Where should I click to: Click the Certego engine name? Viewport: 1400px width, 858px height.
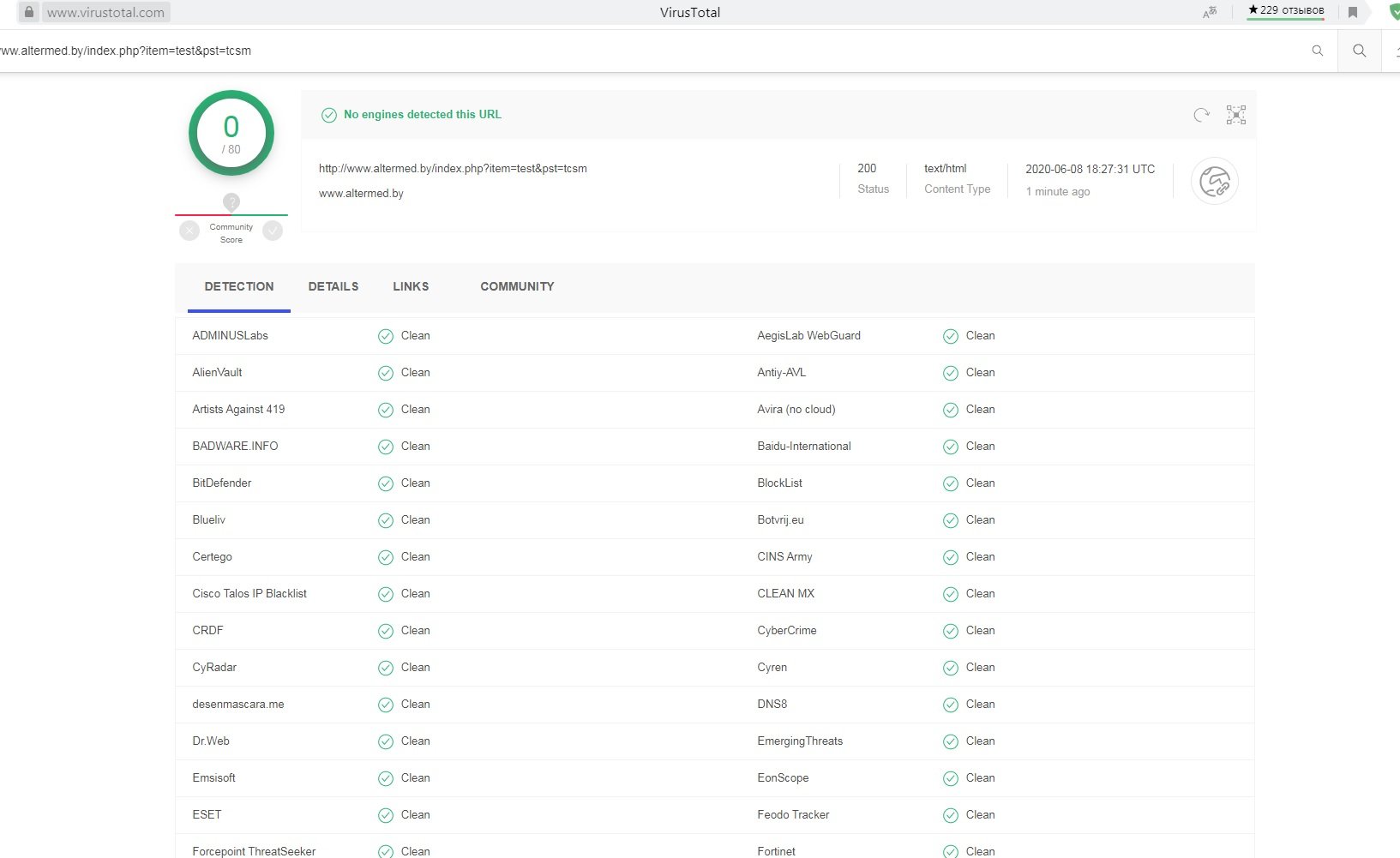click(212, 556)
